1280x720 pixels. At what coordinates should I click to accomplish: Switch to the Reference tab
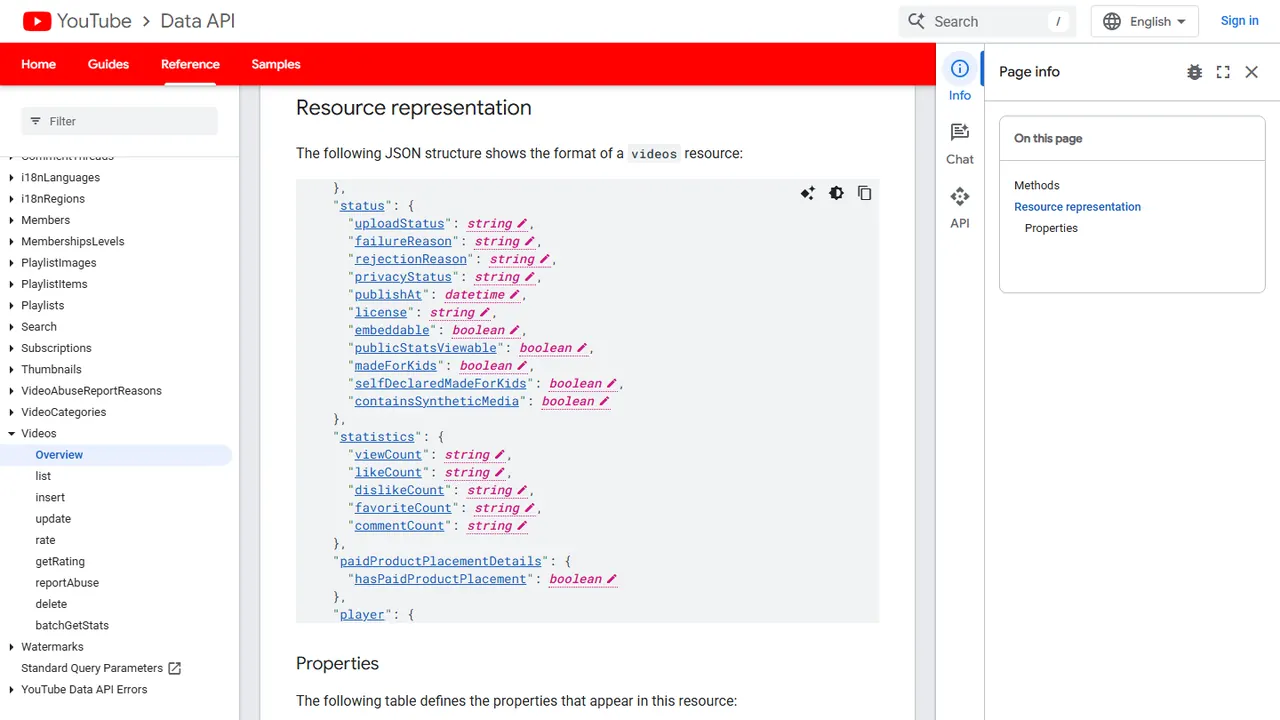coord(190,64)
